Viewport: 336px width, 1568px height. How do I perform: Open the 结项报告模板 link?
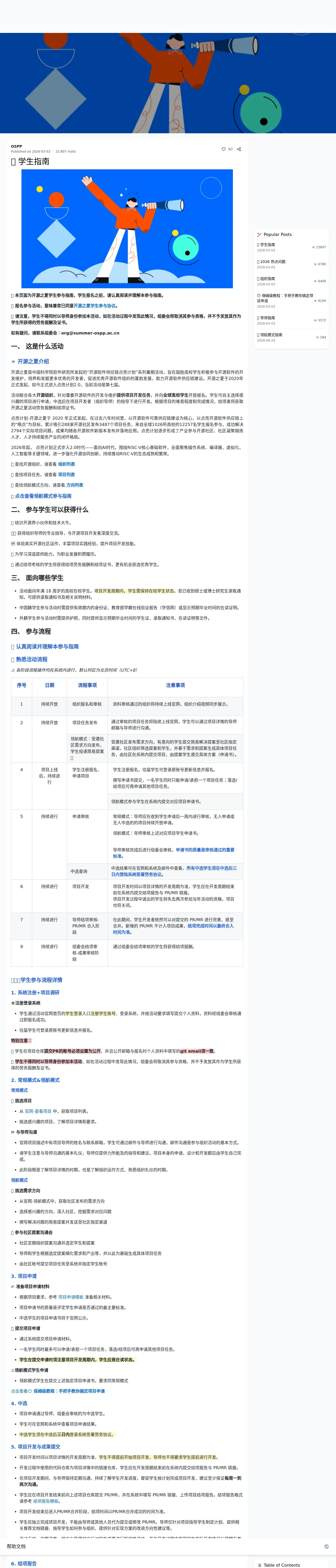[x=46, y=1502]
